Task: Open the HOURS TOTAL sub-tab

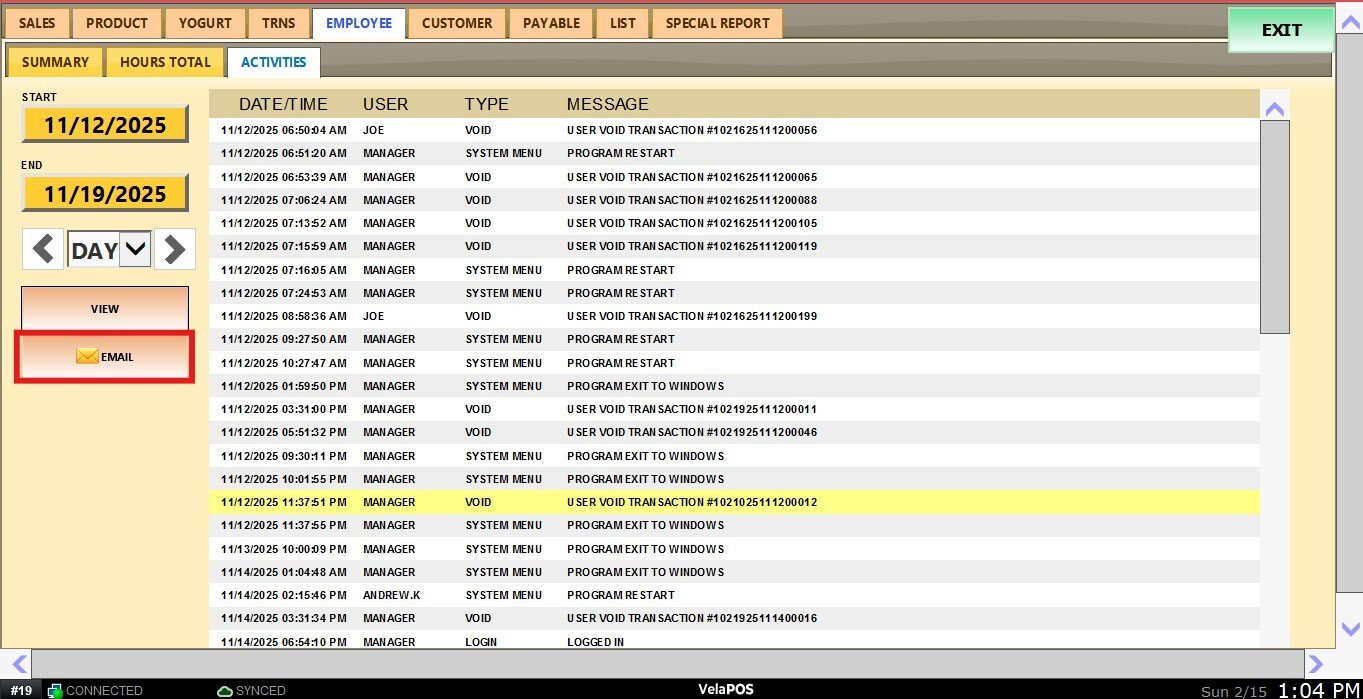Action: pos(165,62)
